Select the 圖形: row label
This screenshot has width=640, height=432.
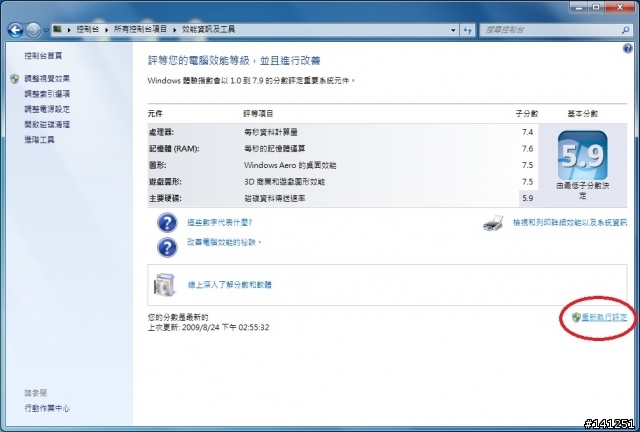pyautogui.click(x=158, y=165)
